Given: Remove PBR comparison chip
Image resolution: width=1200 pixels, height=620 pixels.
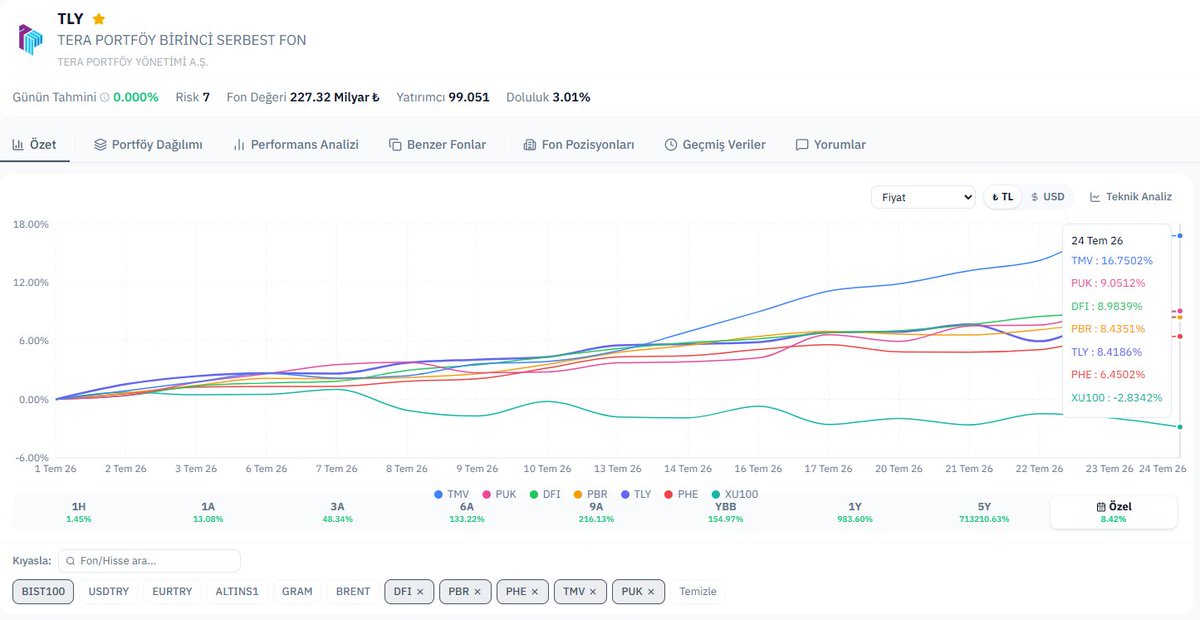Looking at the screenshot, I should coord(477,592).
